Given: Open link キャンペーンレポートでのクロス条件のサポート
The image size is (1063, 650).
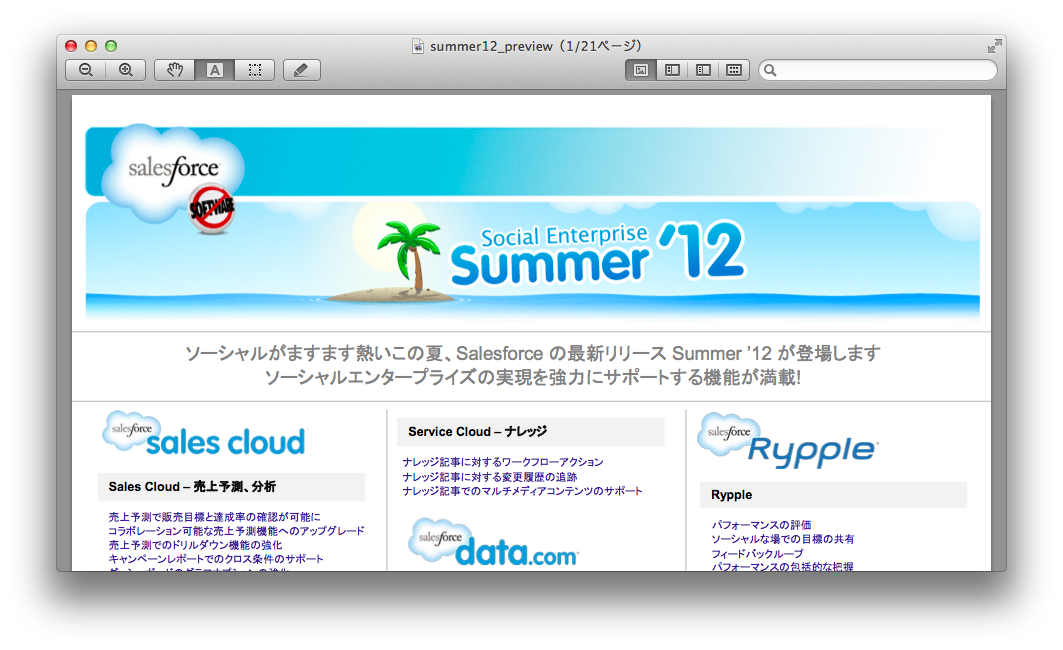Looking at the screenshot, I should coord(216,558).
